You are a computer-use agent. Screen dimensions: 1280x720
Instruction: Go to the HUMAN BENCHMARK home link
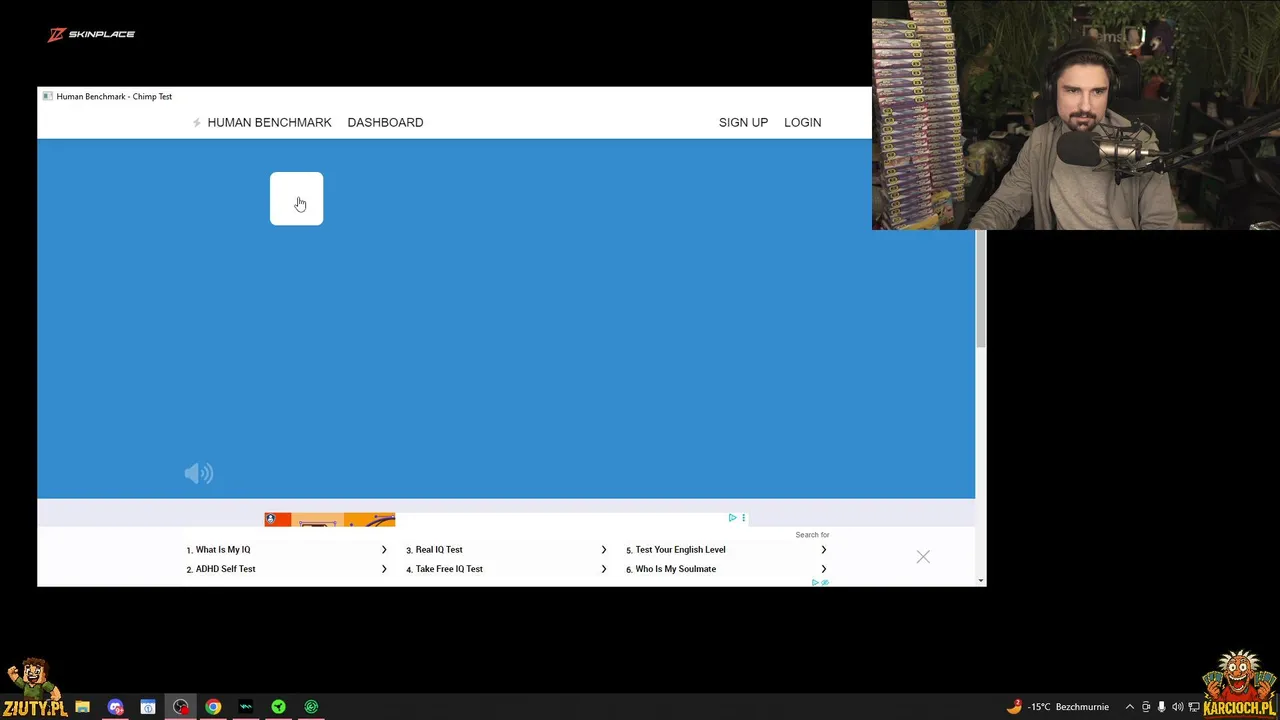pos(269,122)
